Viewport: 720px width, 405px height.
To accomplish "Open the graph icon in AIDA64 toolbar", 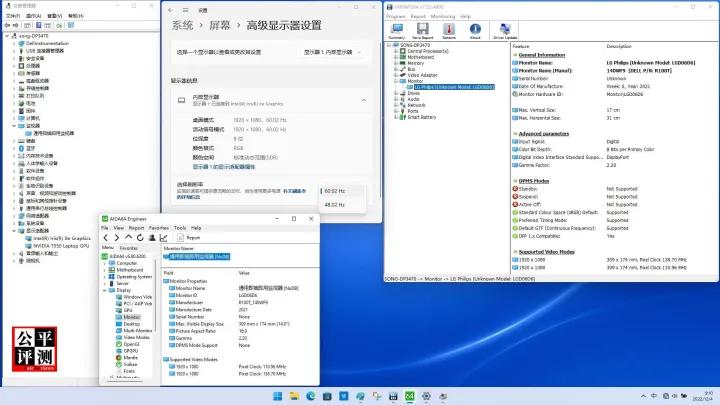I will (163, 237).
